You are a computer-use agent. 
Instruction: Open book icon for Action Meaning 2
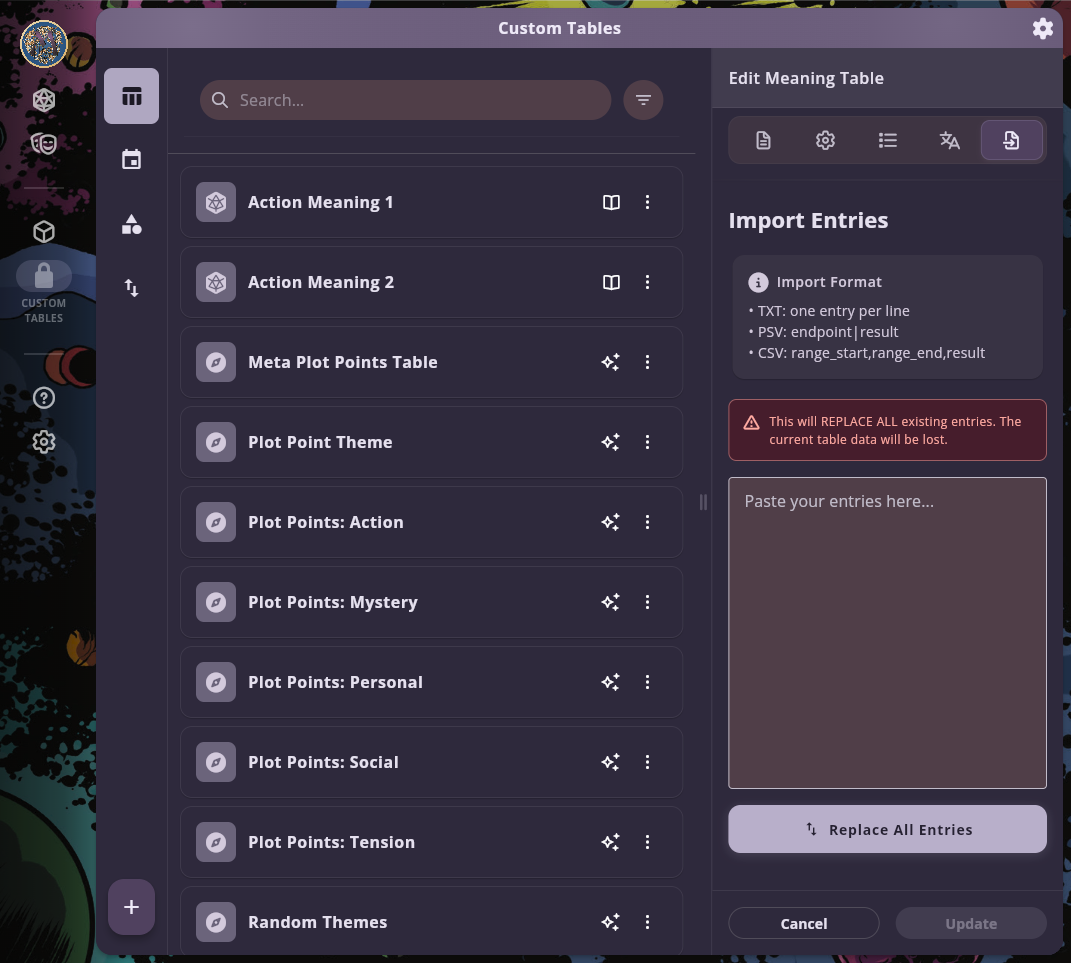[x=611, y=282]
